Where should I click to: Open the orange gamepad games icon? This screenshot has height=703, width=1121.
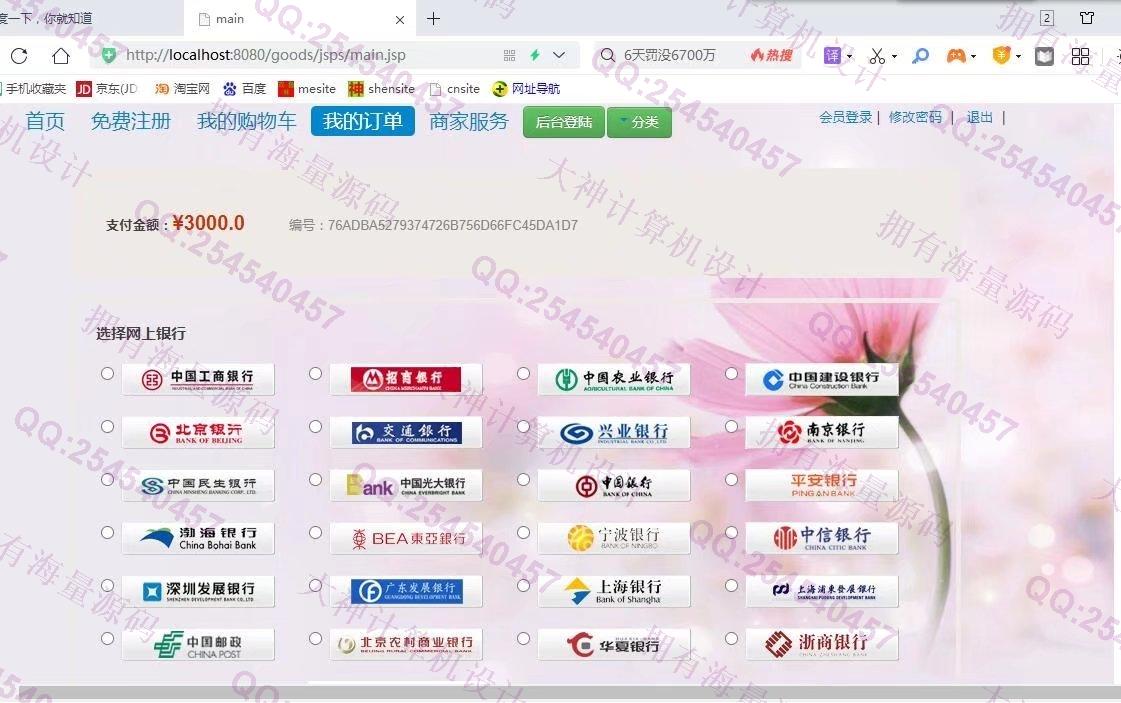click(956, 55)
